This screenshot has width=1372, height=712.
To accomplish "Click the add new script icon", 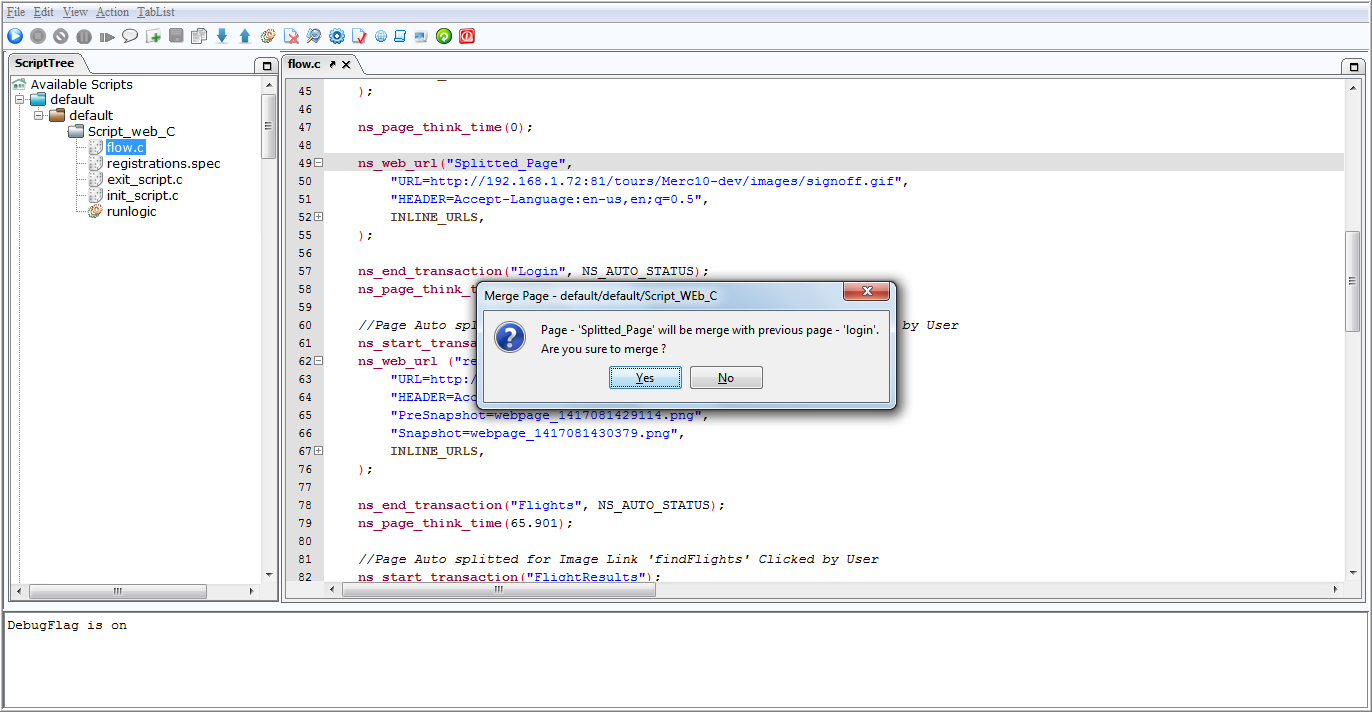I will 153,36.
